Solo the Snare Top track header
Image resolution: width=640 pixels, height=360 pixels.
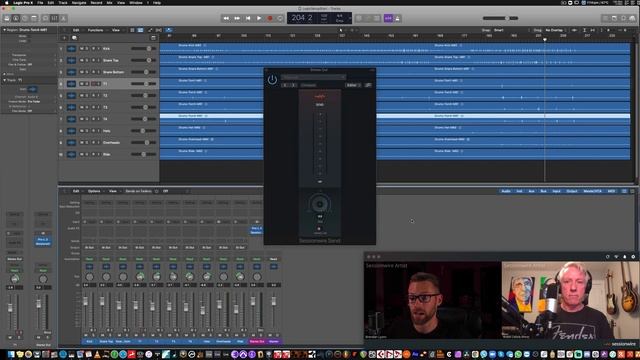pos(87,60)
